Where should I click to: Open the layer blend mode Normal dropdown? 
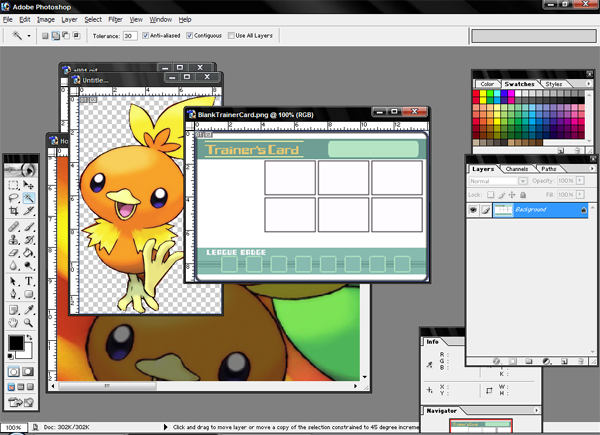(498, 181)
